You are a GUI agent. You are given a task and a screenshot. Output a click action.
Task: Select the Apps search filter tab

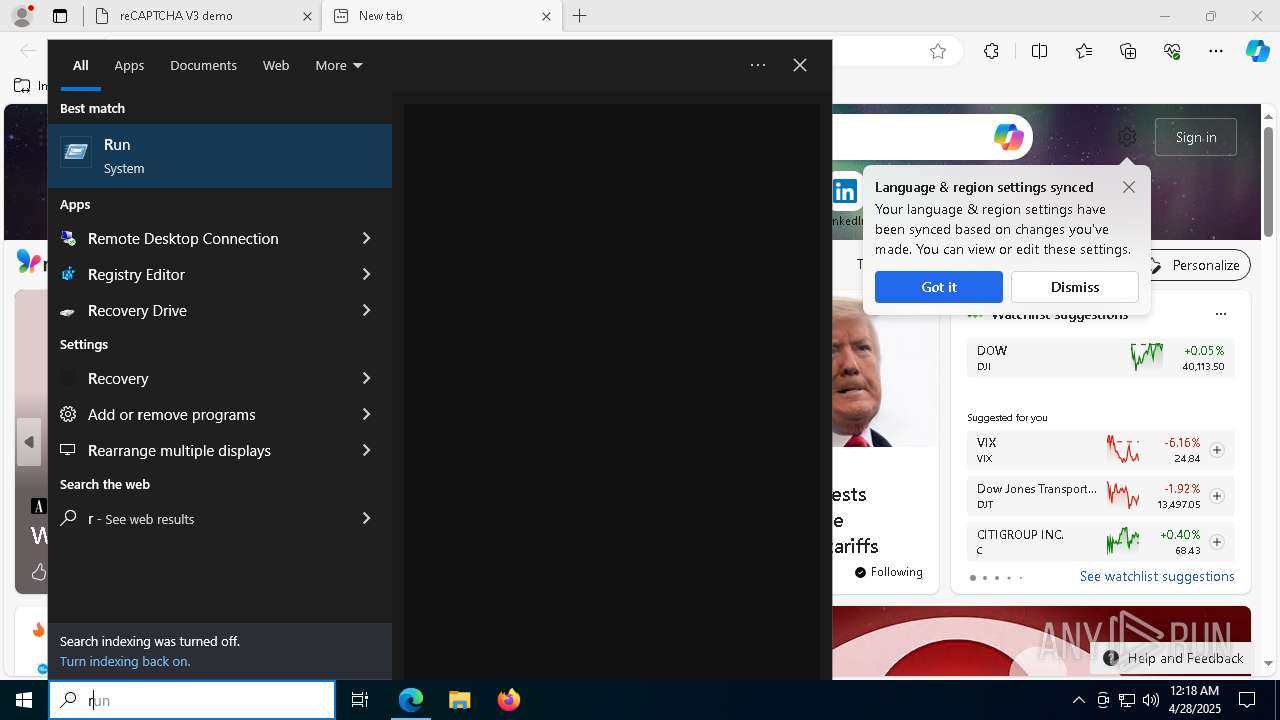pos(129,65)
